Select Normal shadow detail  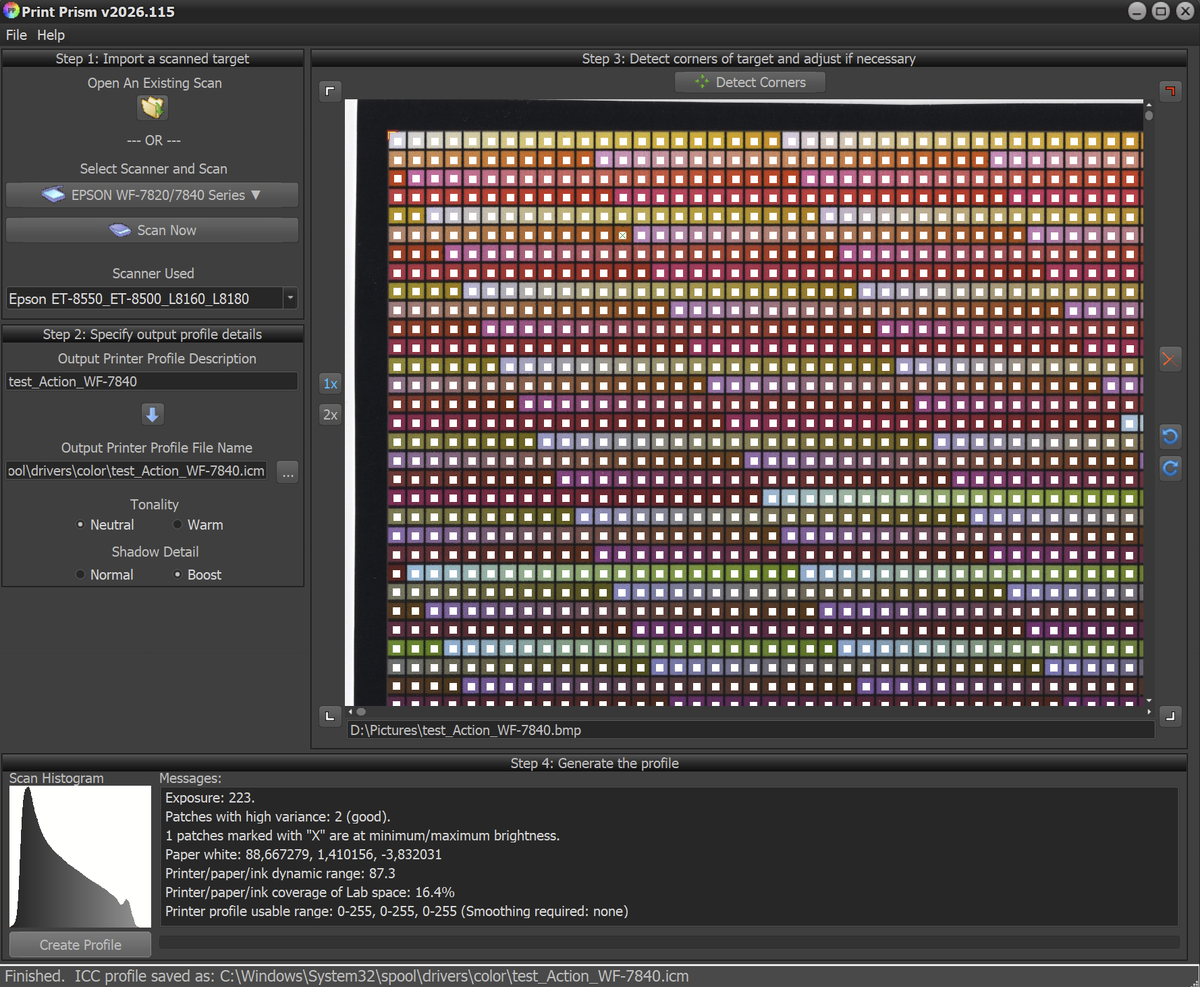(81, 575)
